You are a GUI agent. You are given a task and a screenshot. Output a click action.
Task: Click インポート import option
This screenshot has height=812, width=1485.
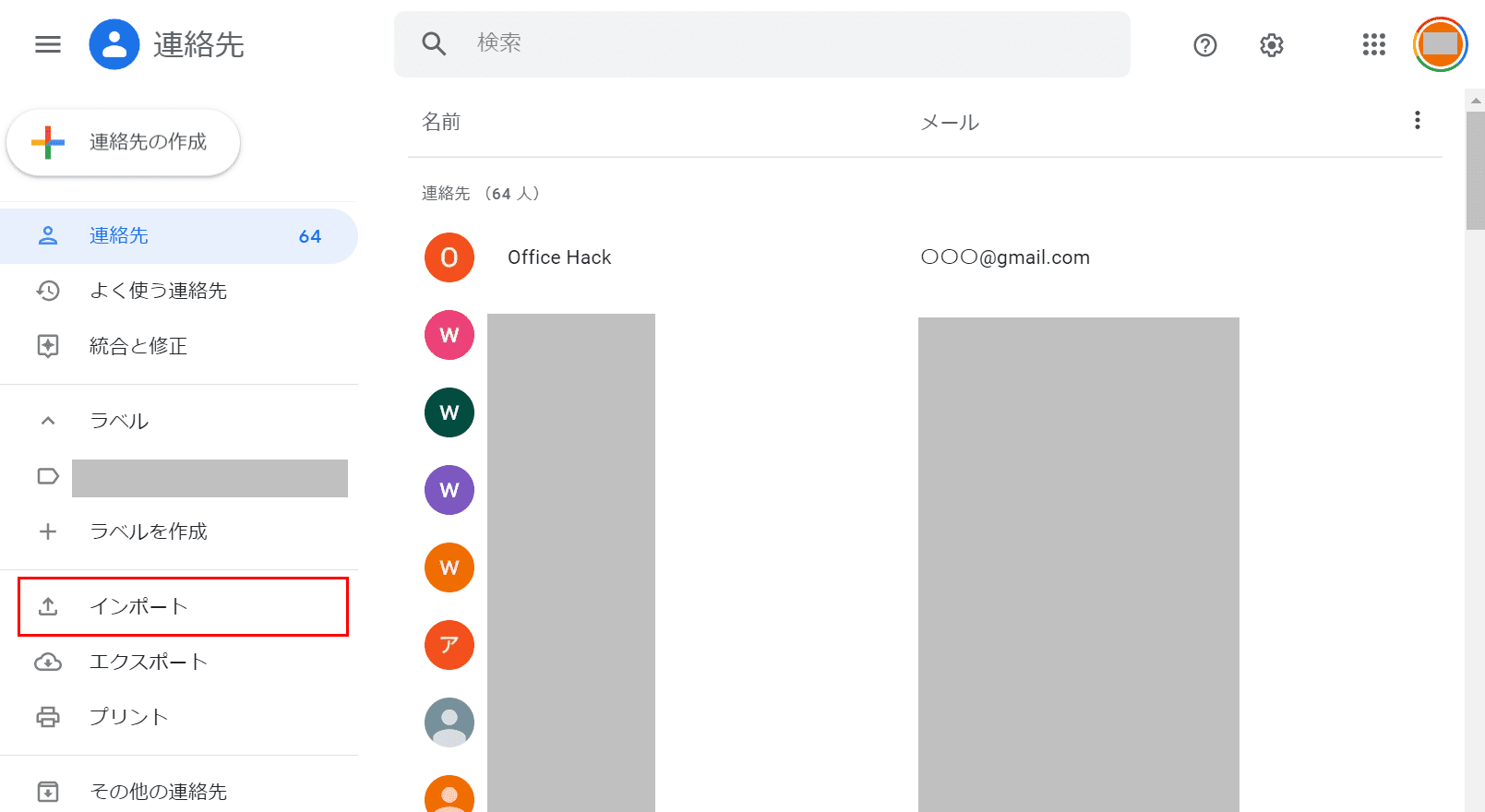(183, 606)
